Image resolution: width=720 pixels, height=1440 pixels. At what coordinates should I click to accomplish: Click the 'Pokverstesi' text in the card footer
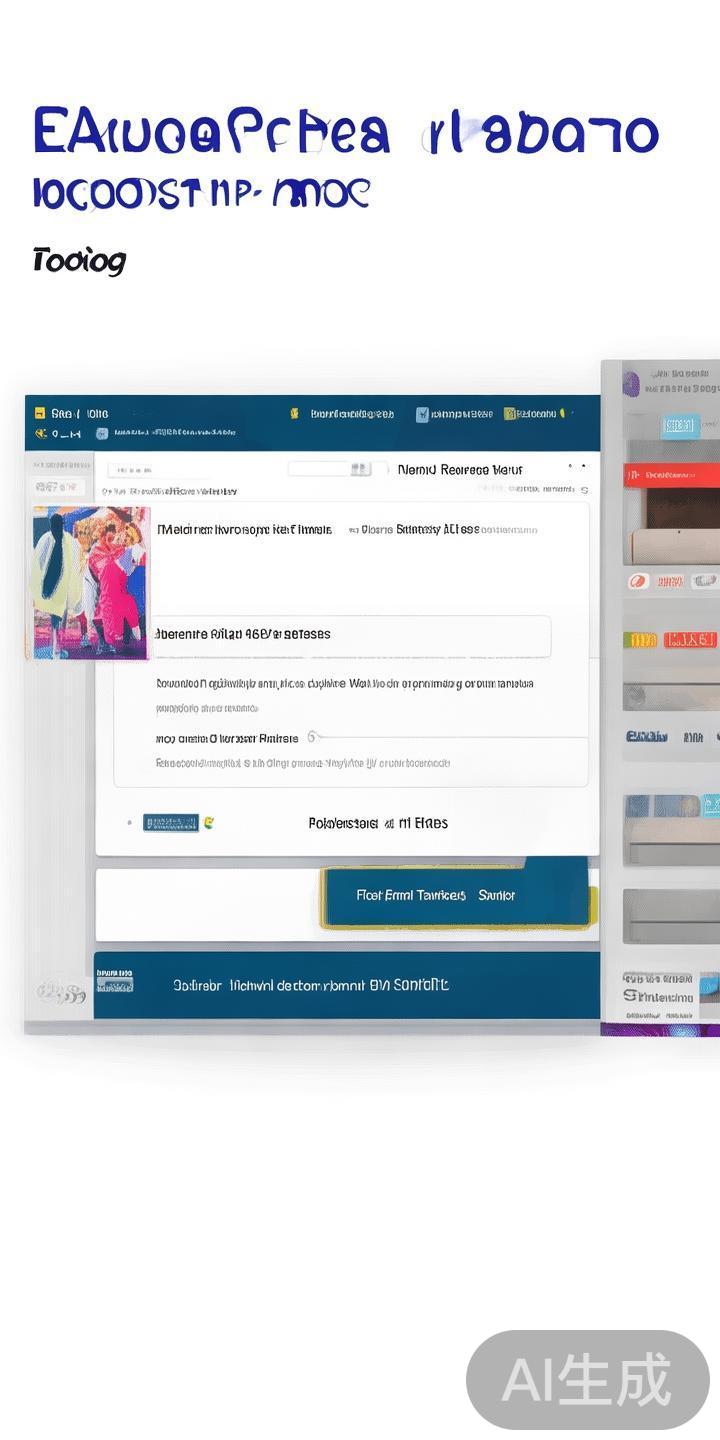point(343,823)
